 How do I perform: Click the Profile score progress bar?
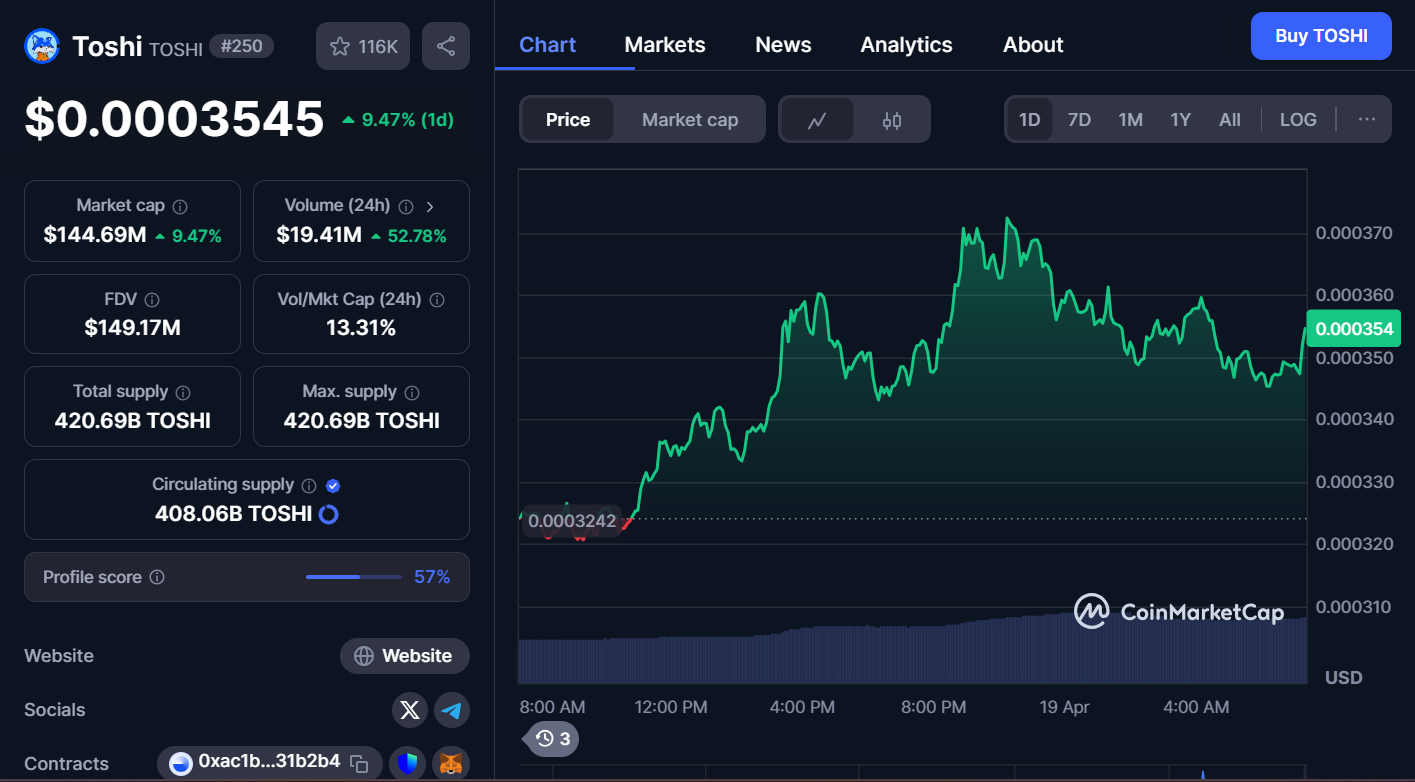click(352, 577)
